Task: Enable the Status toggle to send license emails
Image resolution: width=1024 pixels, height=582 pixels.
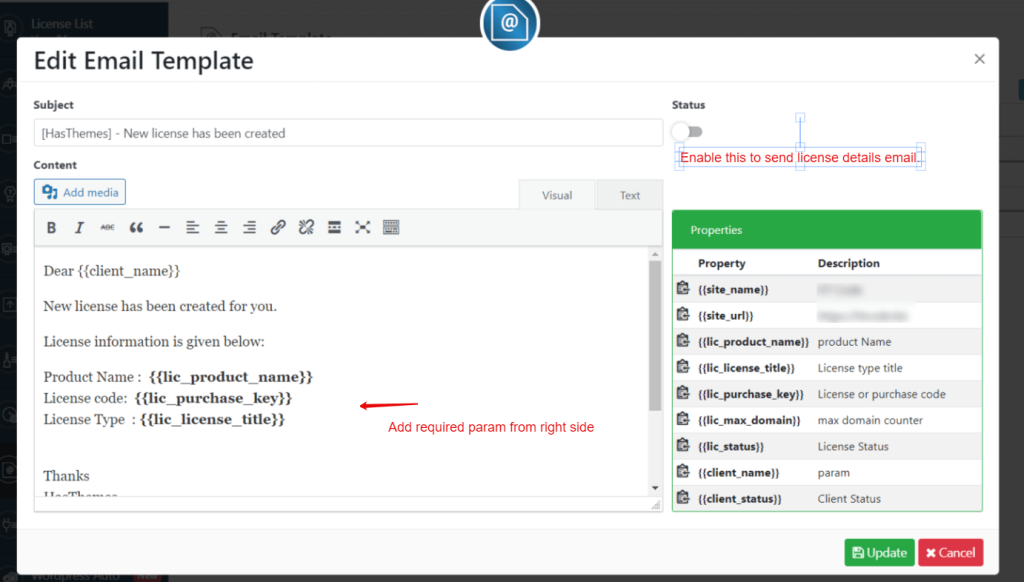Action: click(x=686, y=131)
